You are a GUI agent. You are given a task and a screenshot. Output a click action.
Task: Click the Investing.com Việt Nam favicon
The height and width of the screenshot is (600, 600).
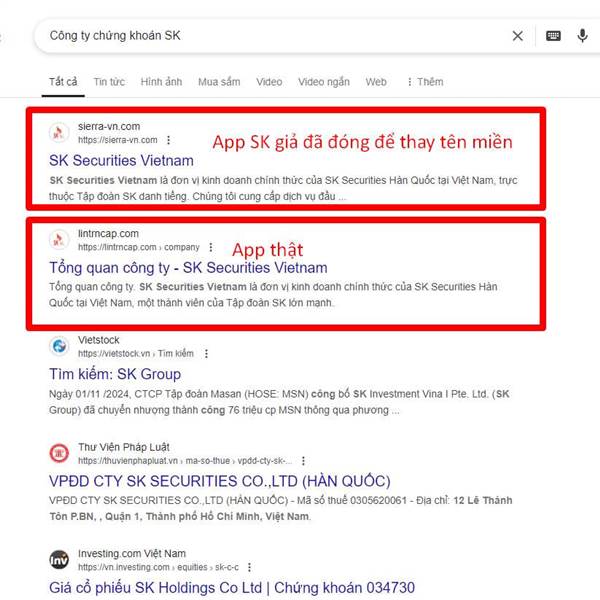click(59, 559)
